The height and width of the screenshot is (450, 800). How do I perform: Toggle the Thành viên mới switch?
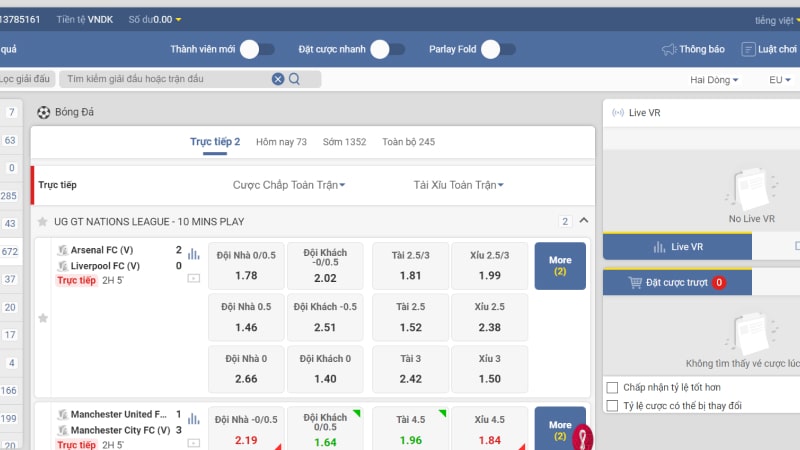click(257, 49)
